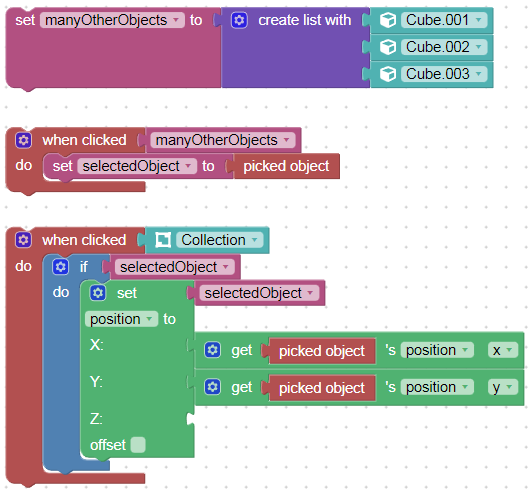The height and width of the screenshot is (491, 532).
Task: Open the set manyOtherObjects variable dropdown
Action: coord(112,20)
